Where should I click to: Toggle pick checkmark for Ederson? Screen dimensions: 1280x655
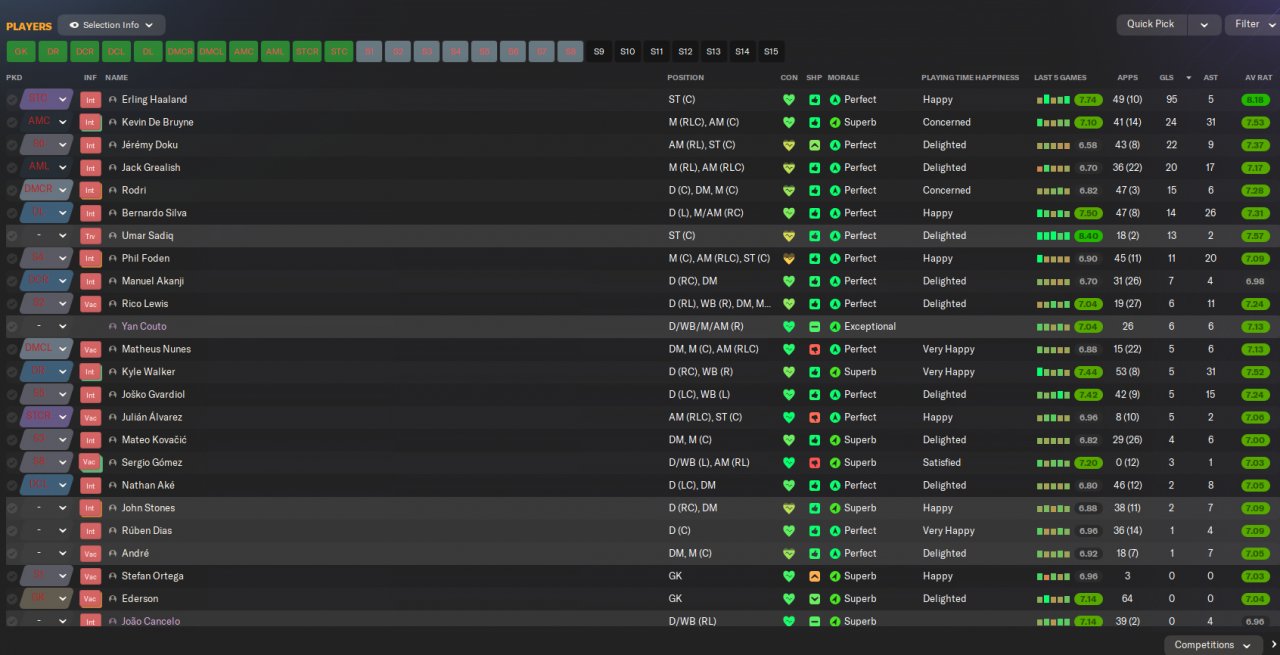[12, 599]
